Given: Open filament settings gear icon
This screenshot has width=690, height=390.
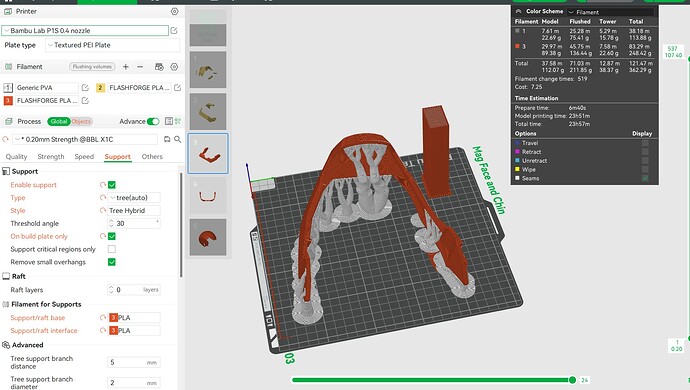Looking at the screenshot, I should point(174,66).
